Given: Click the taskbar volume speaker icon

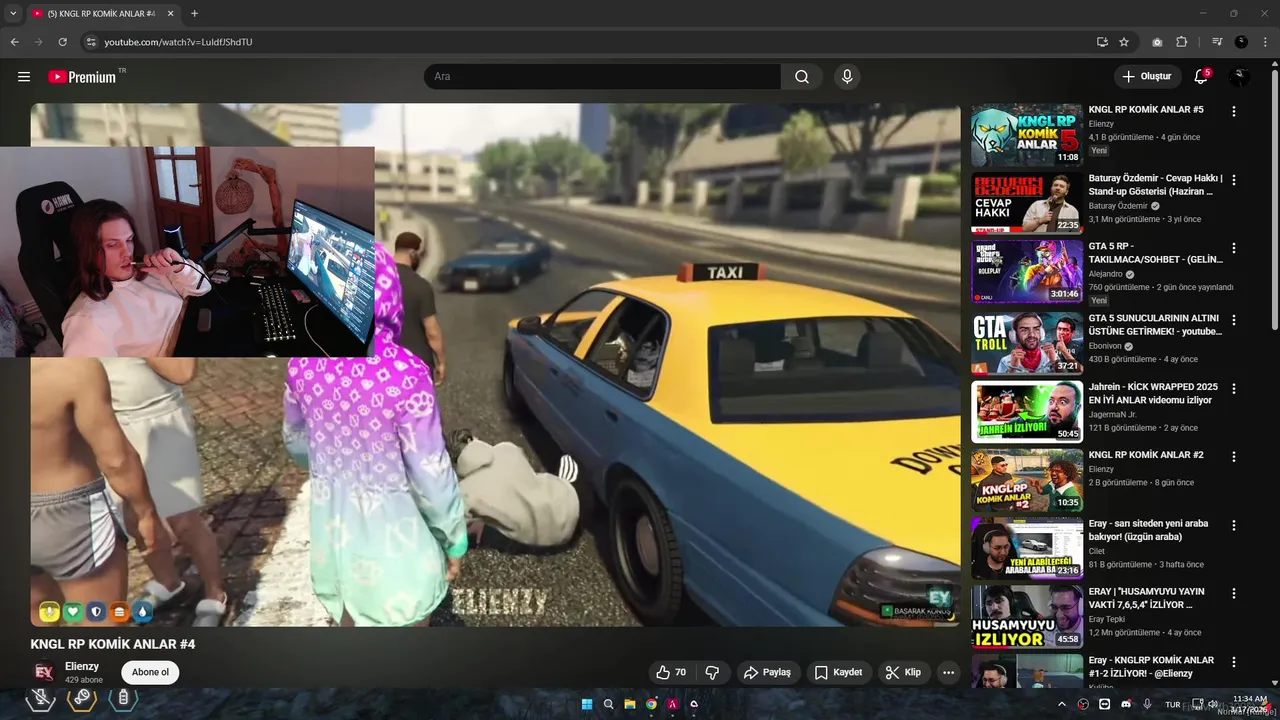Looking at the screenshot, I should click(x=1213, y=704).
